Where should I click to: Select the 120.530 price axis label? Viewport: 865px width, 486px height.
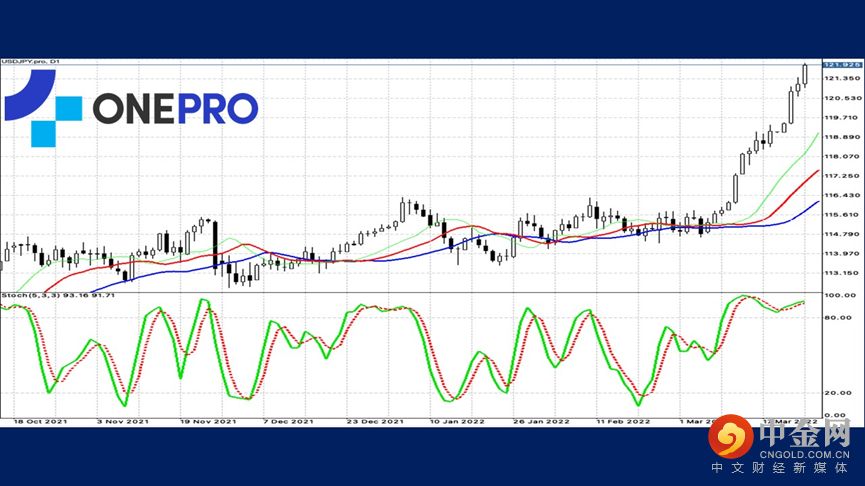842,98
